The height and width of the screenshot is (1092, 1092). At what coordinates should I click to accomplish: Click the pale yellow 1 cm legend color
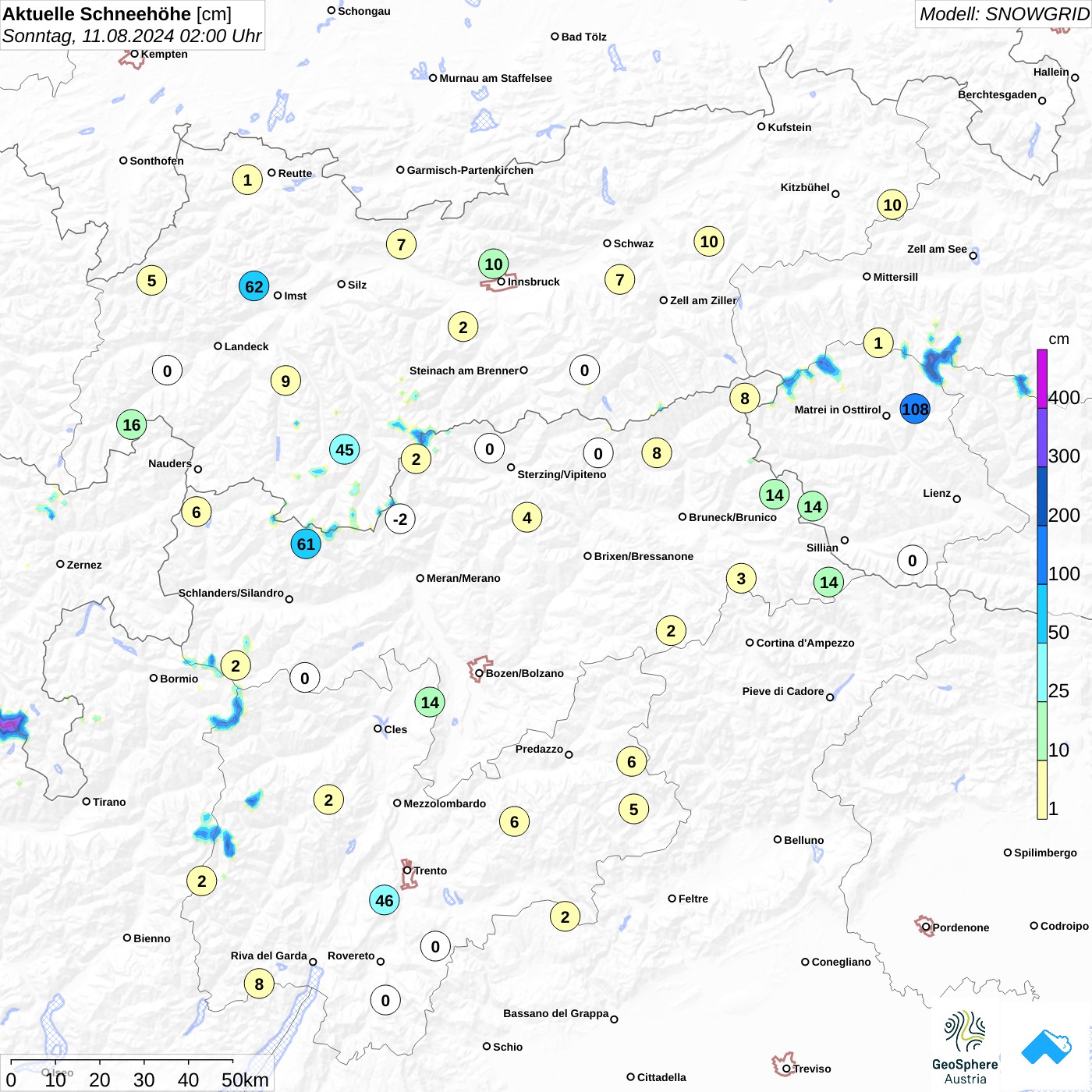tap(1042, 789)
